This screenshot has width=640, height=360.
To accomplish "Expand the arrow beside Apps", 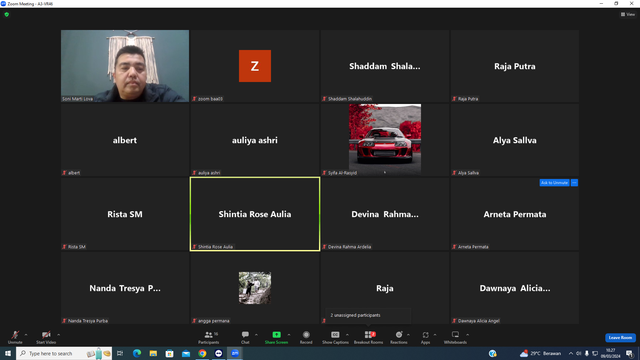I will tap(435, 335).
